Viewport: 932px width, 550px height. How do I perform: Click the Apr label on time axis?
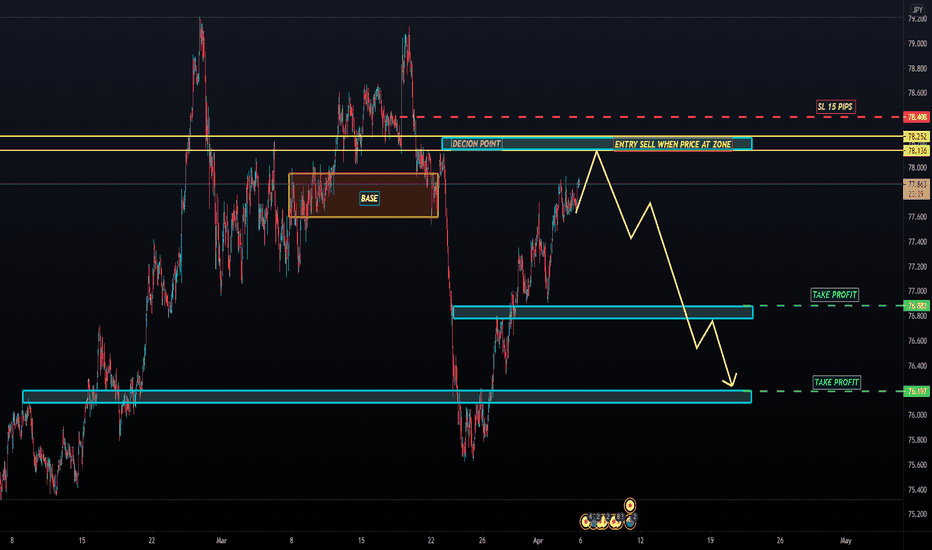(538, 541)
